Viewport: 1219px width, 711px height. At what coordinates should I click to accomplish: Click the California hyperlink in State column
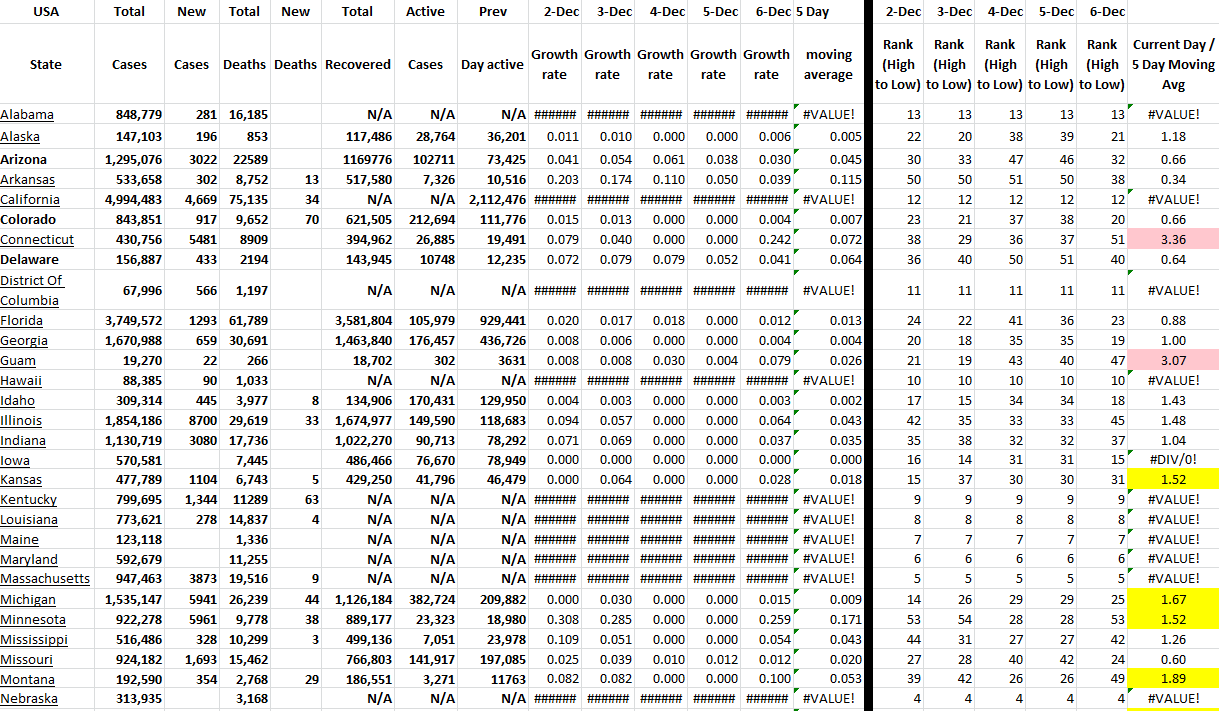(31, 200)
